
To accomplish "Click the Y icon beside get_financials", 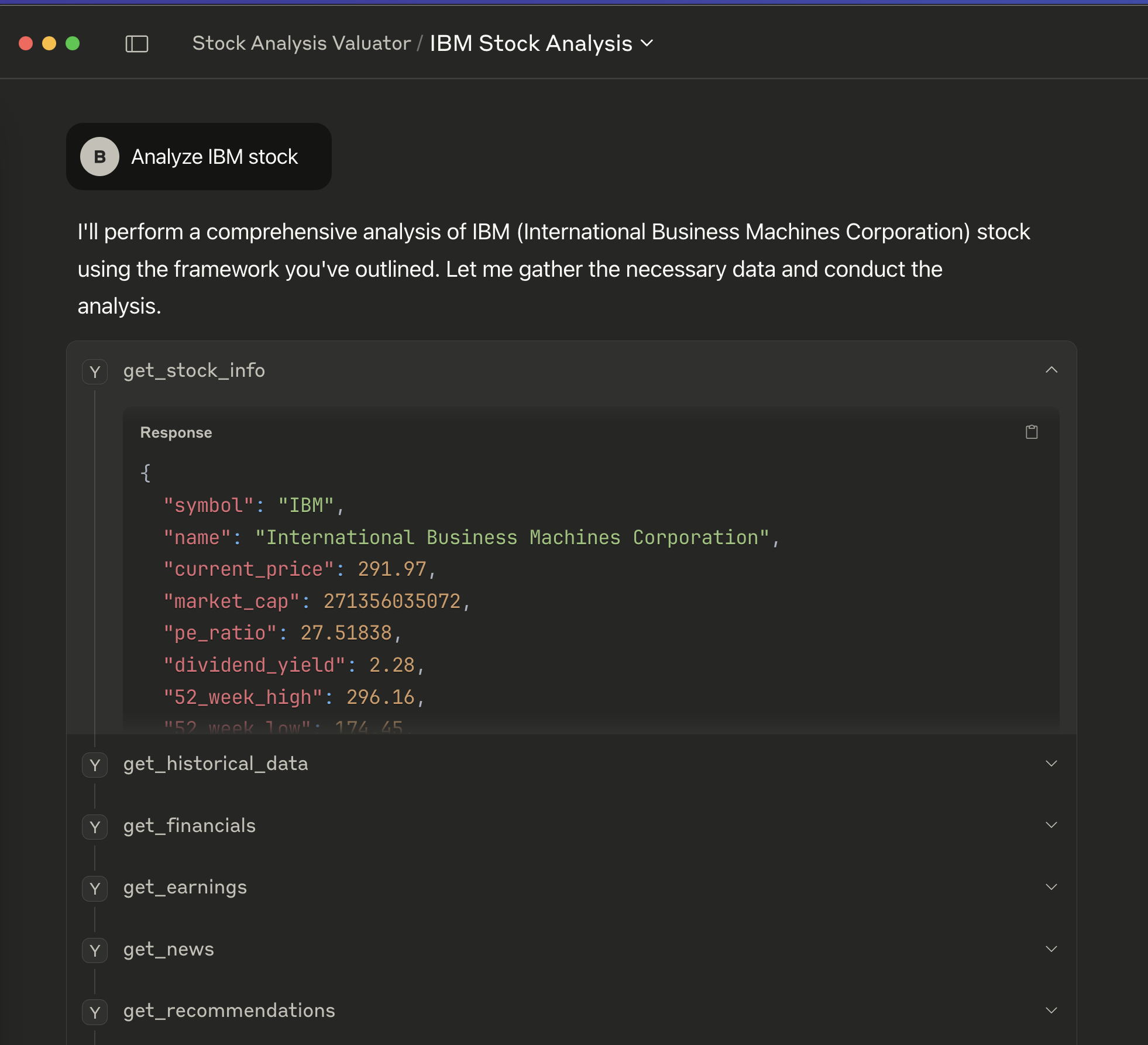I will click(x=95, y=827).
